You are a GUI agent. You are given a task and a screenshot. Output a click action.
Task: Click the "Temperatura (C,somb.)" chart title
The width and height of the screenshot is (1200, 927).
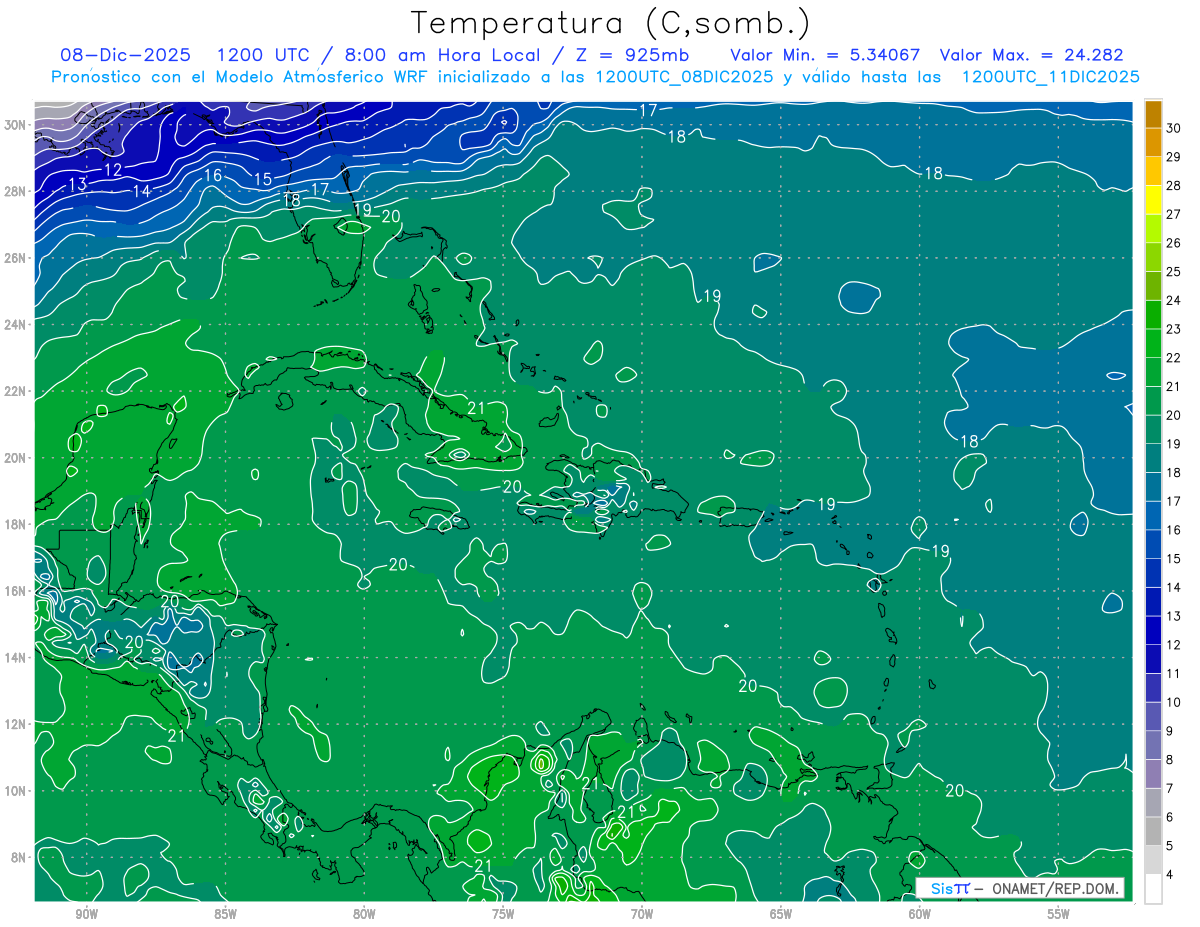(611, 24)
